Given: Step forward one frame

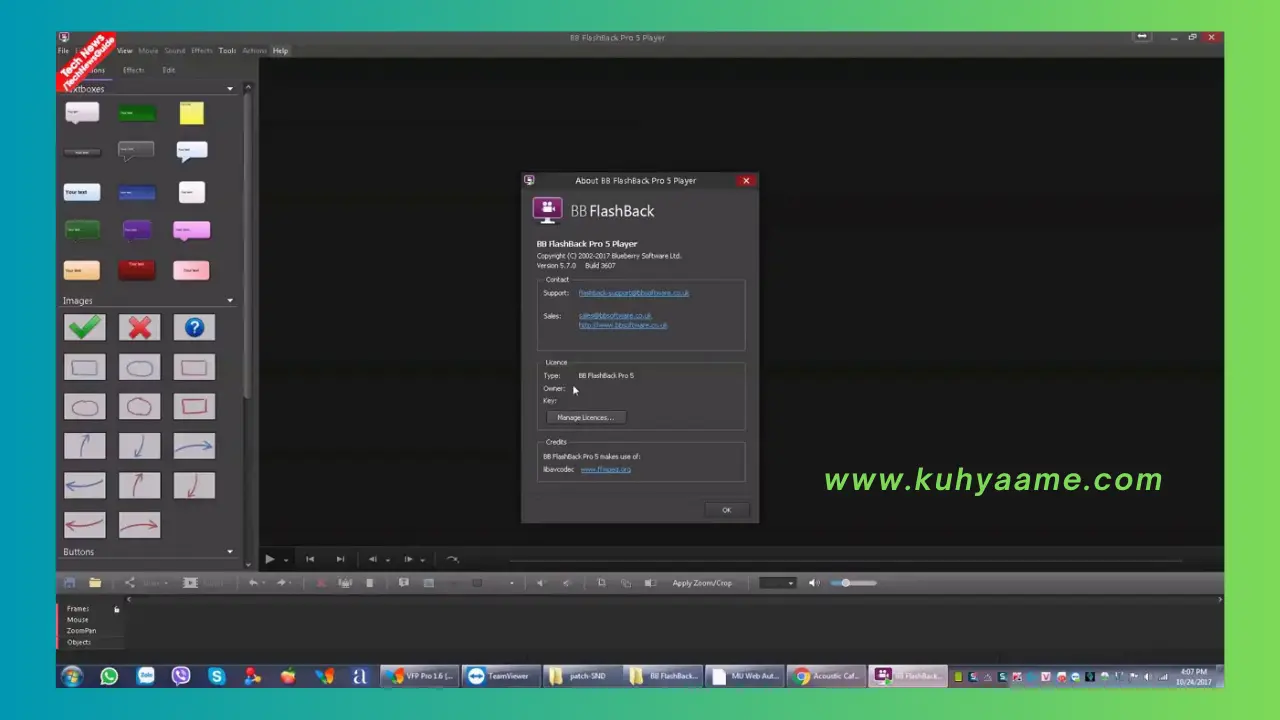Looking at the screenshot, I should click(408, 560).
